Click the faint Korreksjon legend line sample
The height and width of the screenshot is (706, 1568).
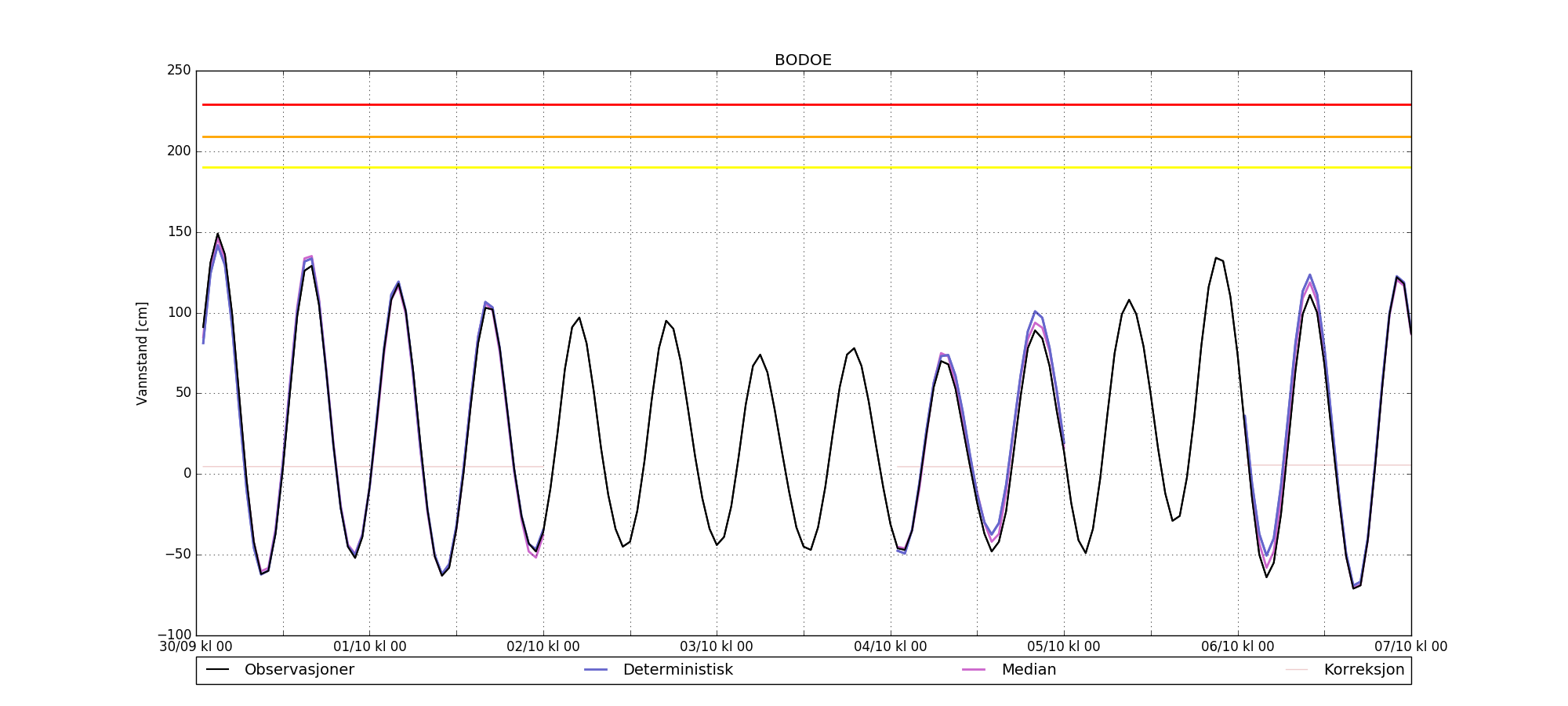1297,670
